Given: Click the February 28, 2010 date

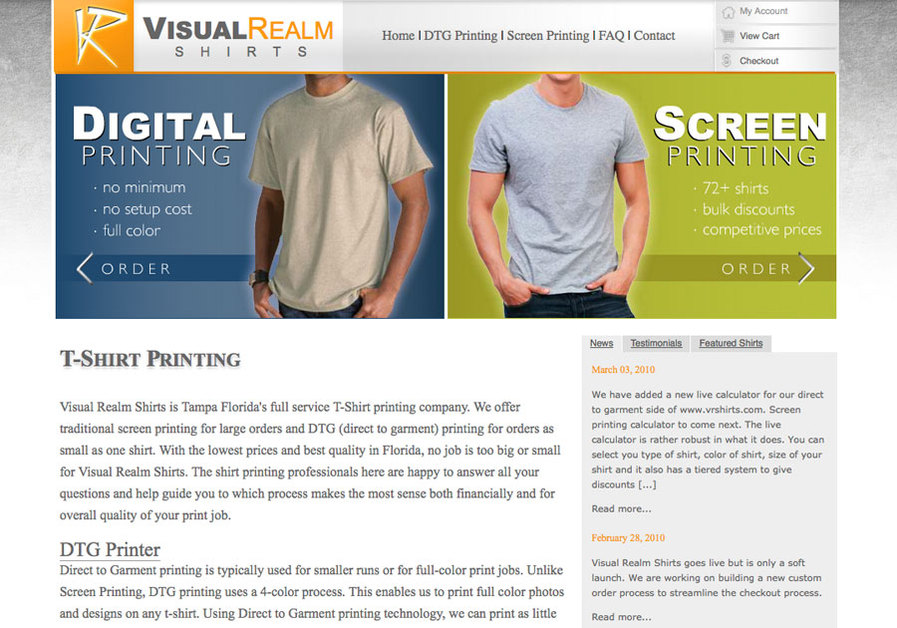Looking at the screenshot, I should click(628, 538).
